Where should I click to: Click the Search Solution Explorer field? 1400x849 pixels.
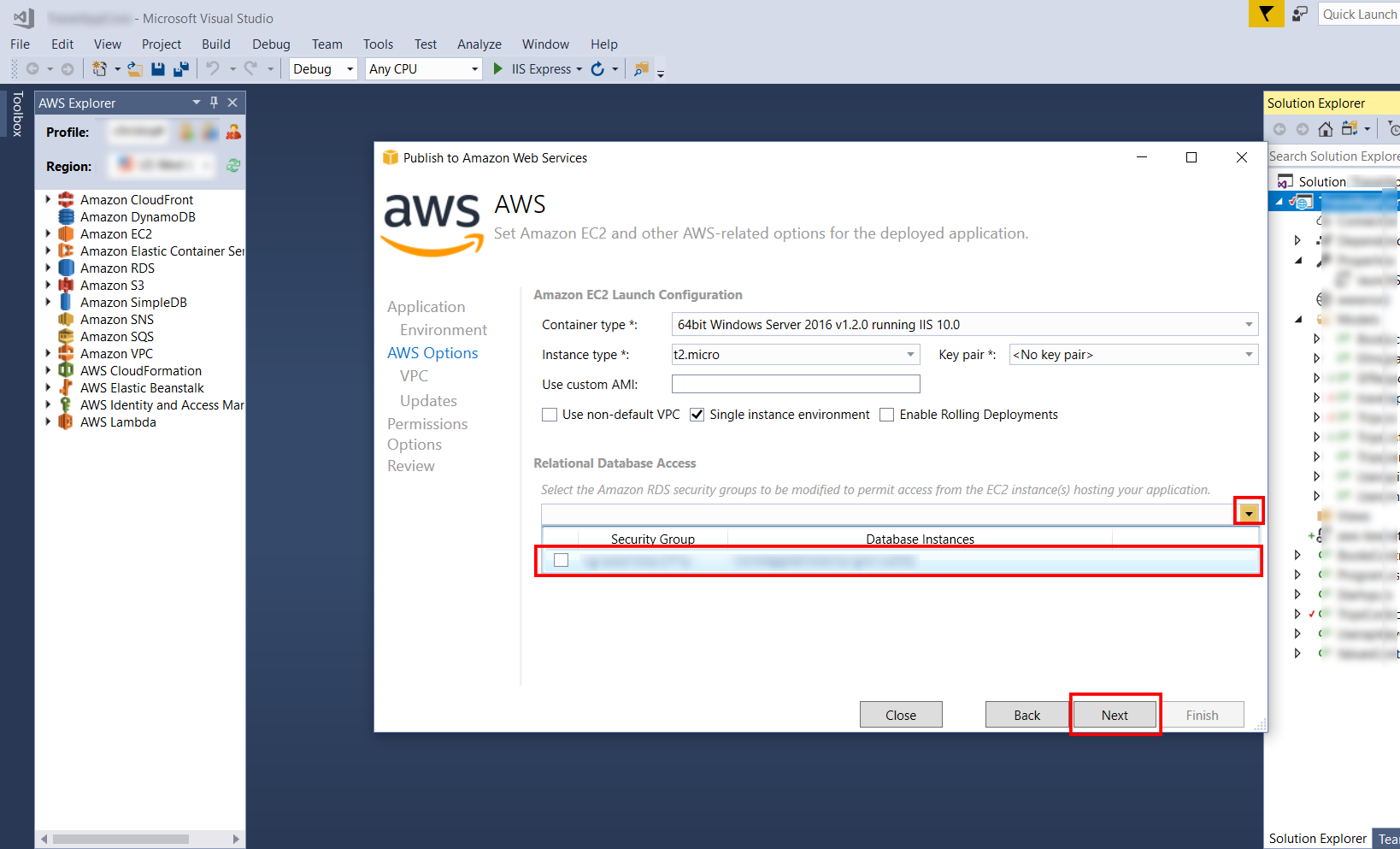tap(1333, 156)
